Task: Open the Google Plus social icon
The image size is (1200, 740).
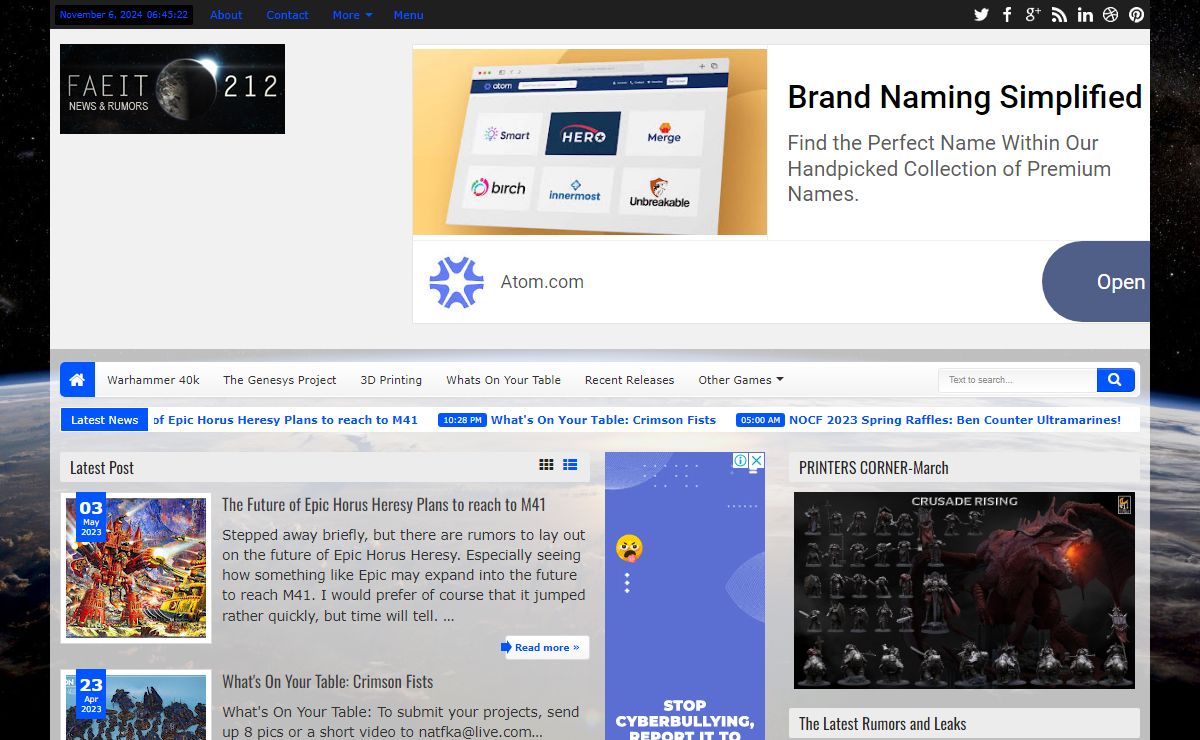Action: click(1033, 15)
